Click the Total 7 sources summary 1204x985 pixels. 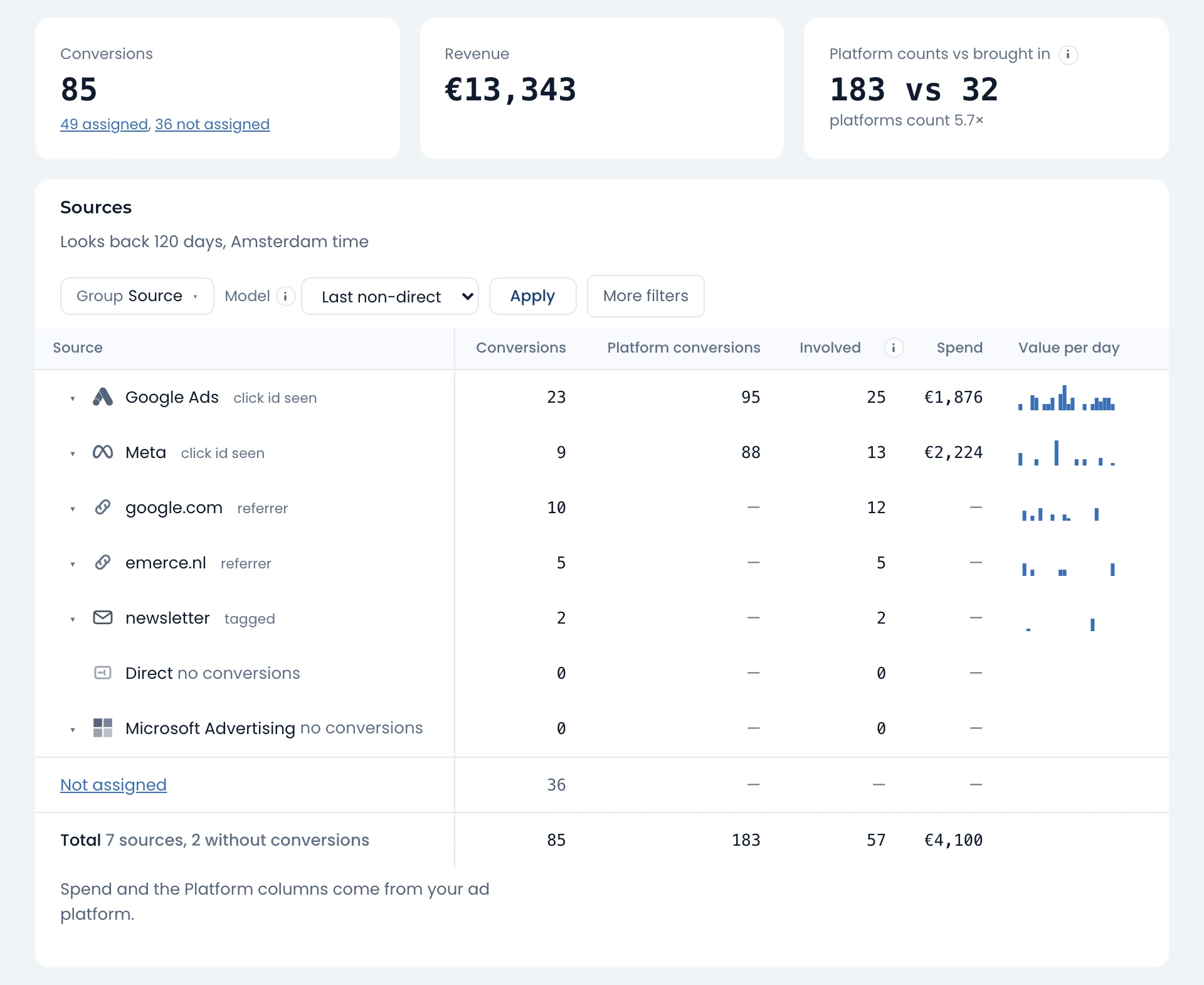click(215, 840)
